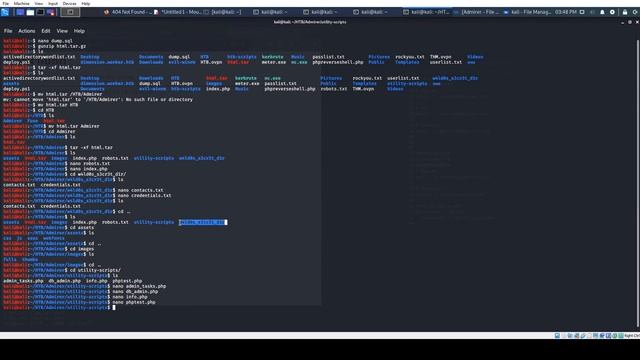Open the VirtualBox Machine menu

[21, 3]
